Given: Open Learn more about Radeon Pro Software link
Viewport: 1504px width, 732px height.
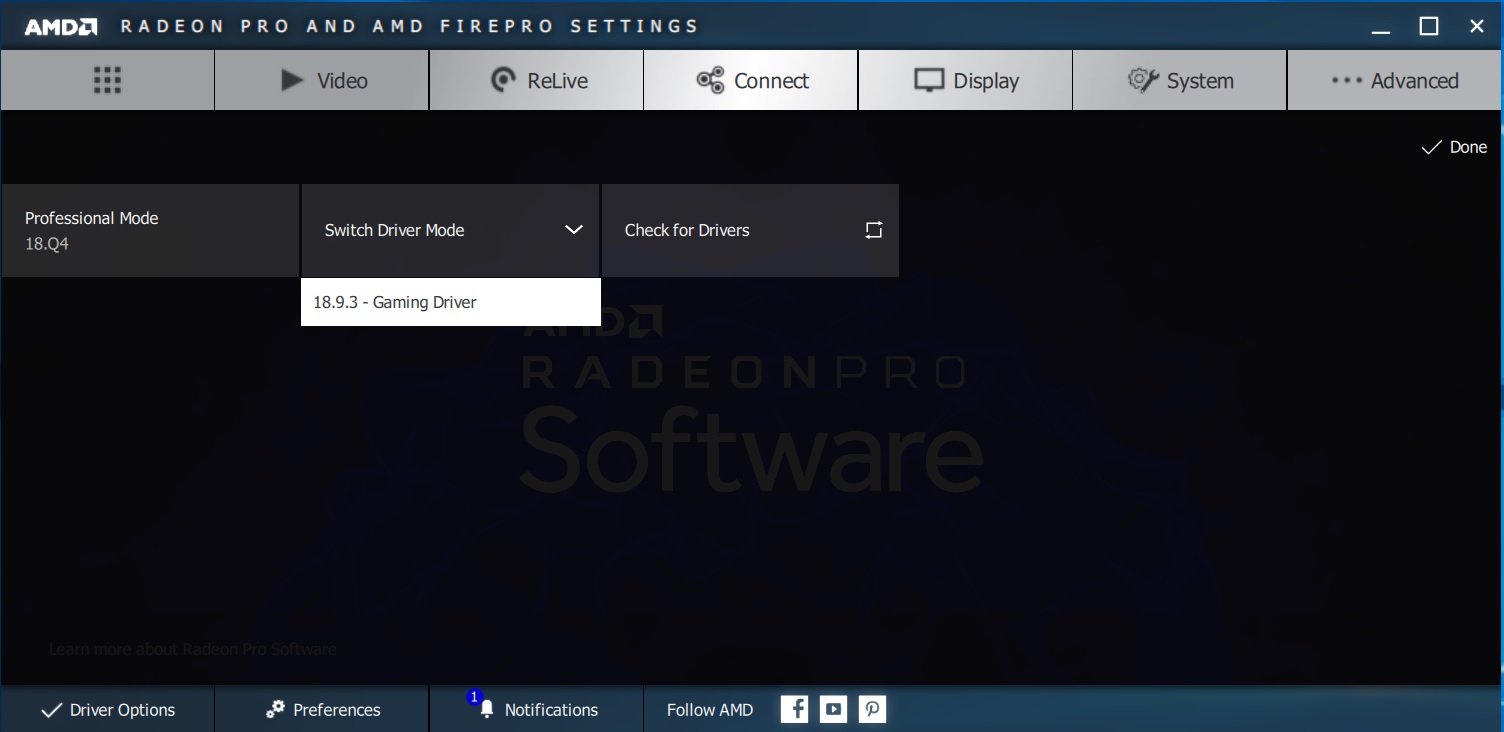Looking at the screenshot, I should [x=193, y=649].
